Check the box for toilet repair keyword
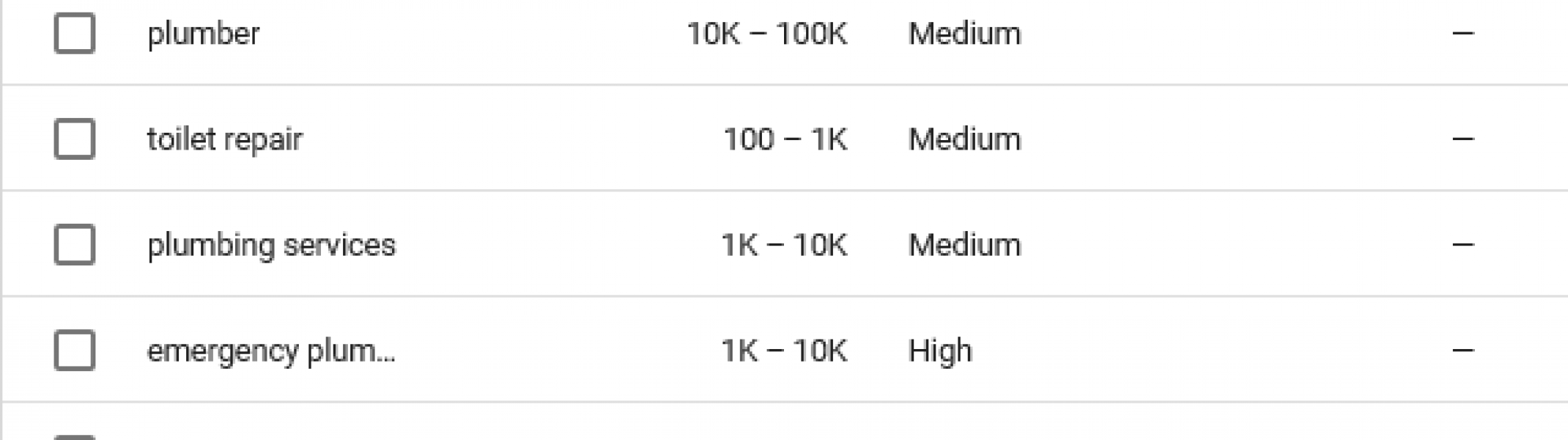Viewport: 1568px width, 440px height. (75, 139)
